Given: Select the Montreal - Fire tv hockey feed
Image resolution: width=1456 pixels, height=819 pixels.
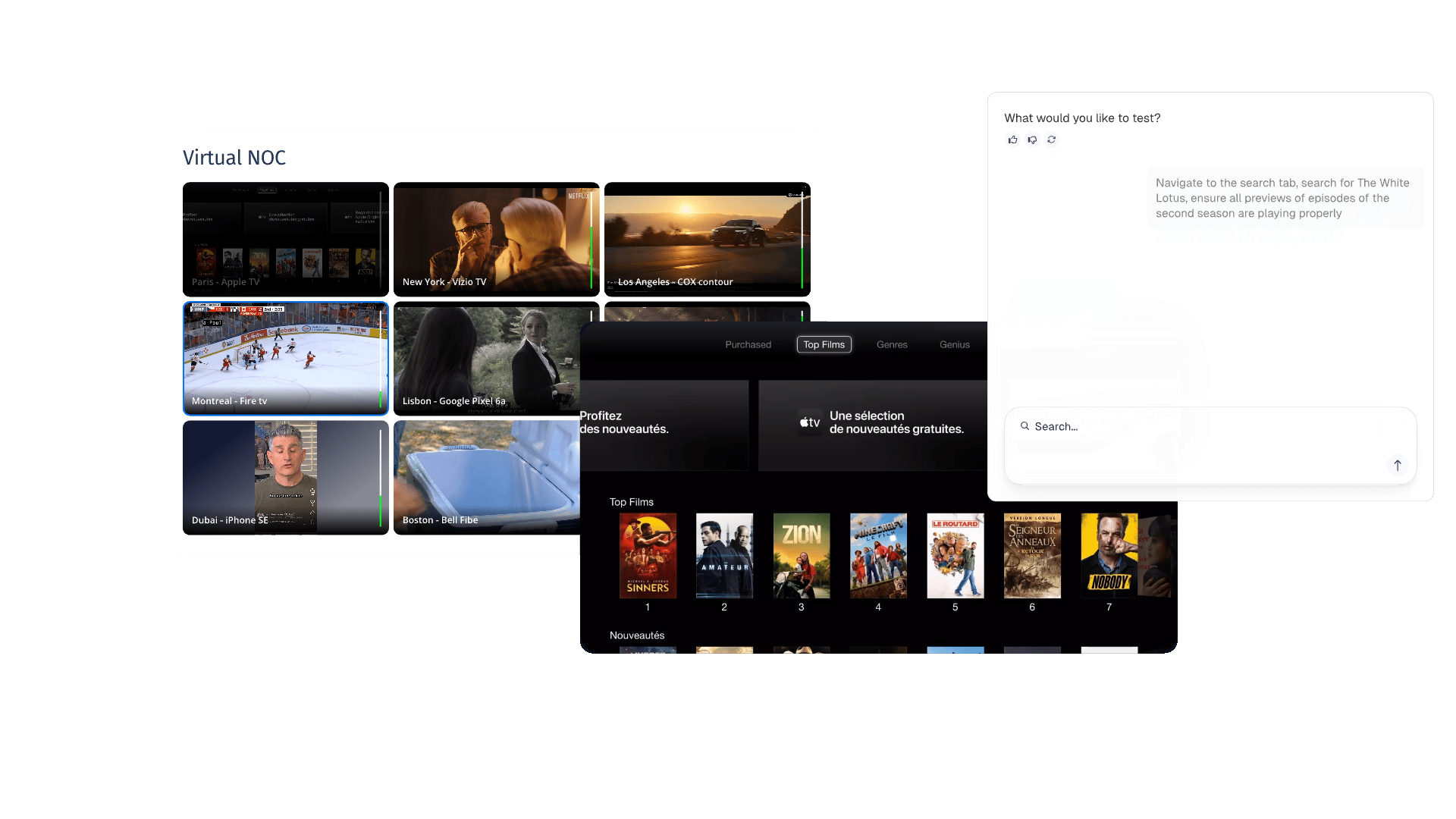Looking at the screenshot, I should pos(285,358).
